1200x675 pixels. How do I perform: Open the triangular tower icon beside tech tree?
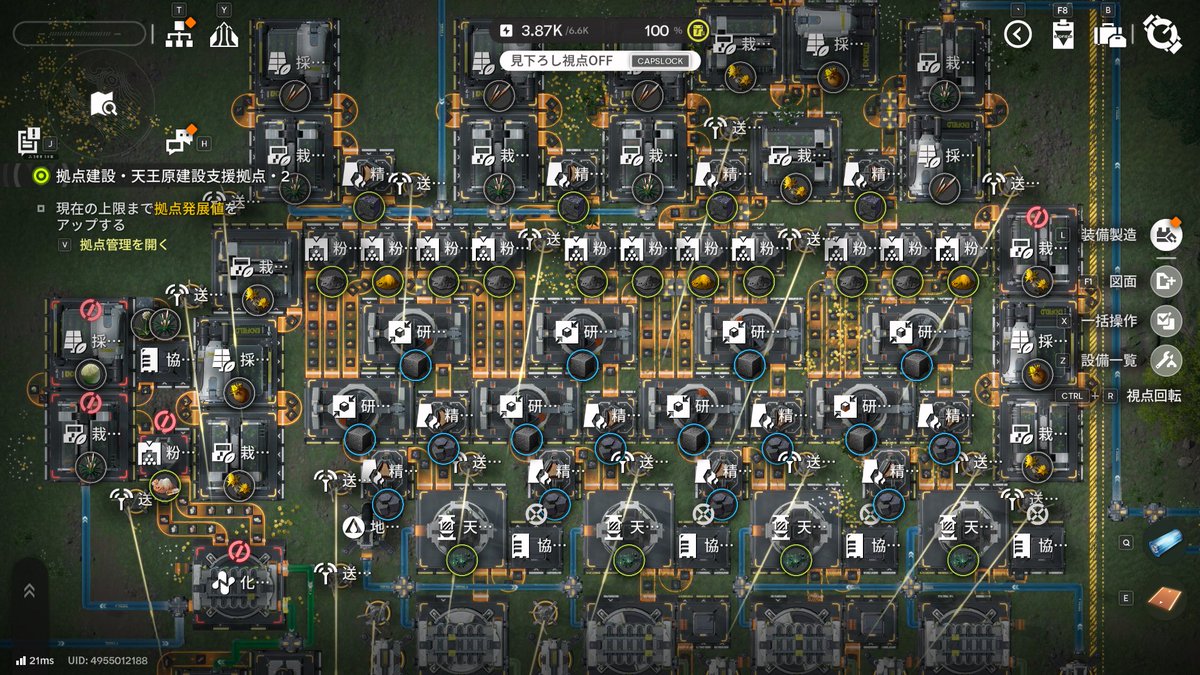224,35
